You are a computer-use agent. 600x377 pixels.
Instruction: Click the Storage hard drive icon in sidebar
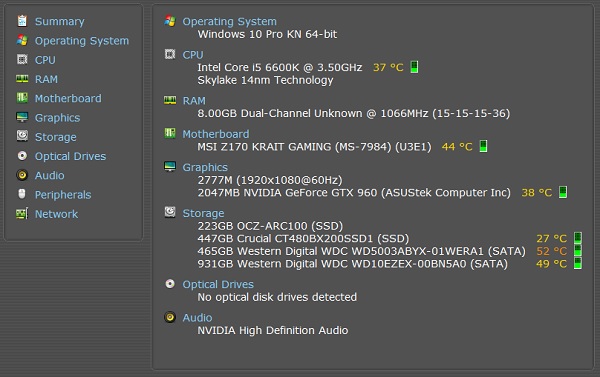click(x=22, y=135)
